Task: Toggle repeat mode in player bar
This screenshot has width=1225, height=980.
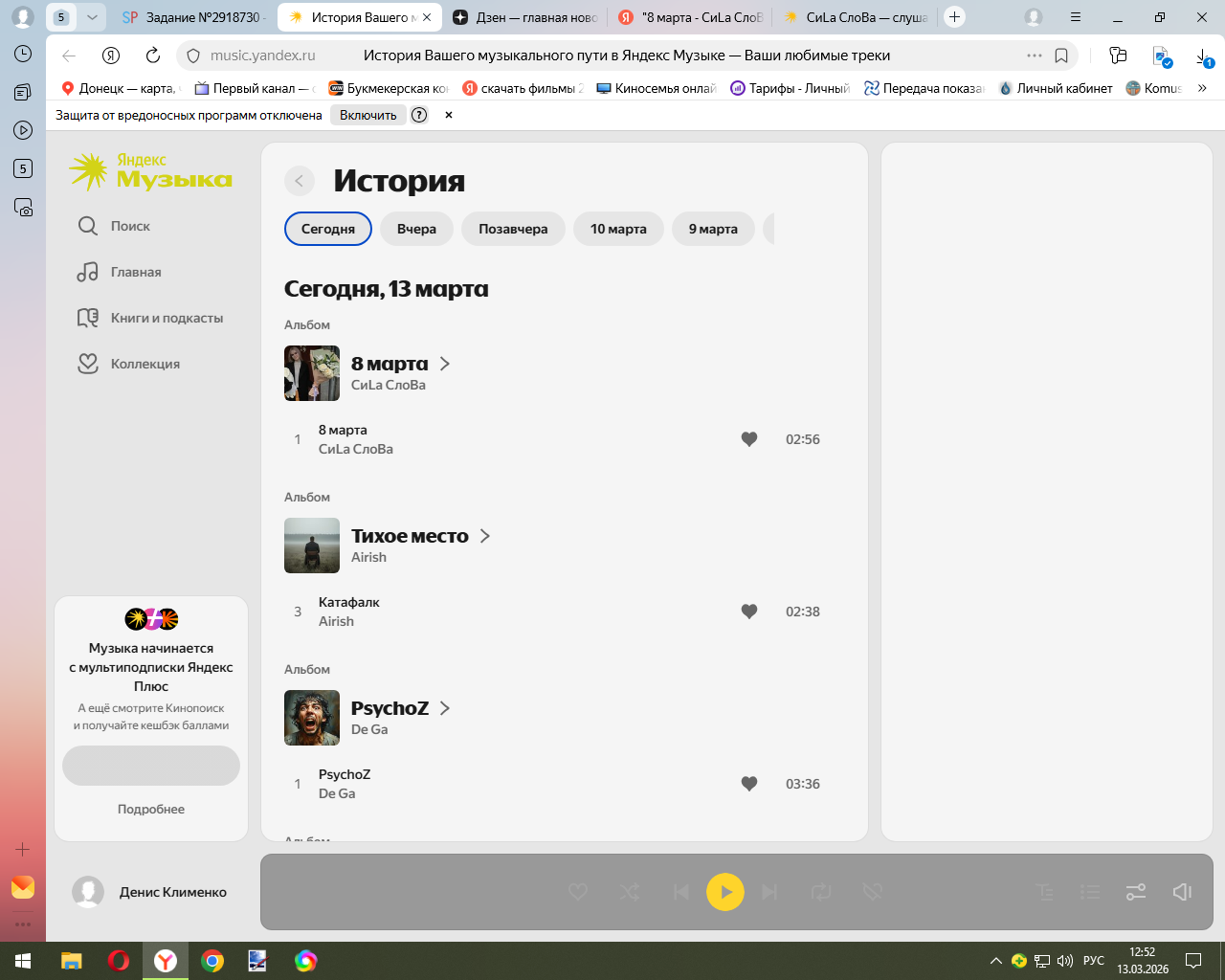Action: point(821,892)
